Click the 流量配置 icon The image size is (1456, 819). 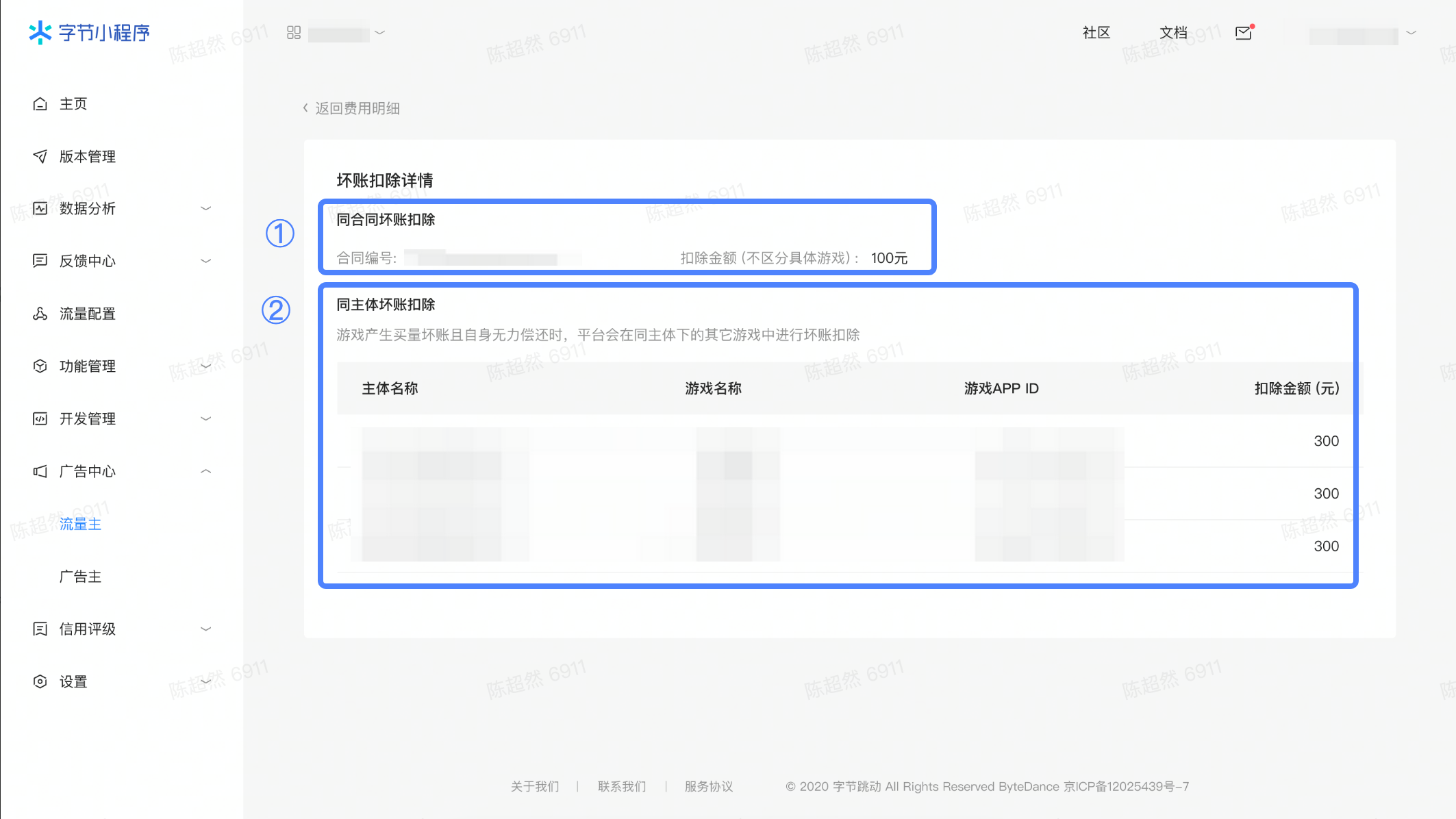[x=40, y=314]
